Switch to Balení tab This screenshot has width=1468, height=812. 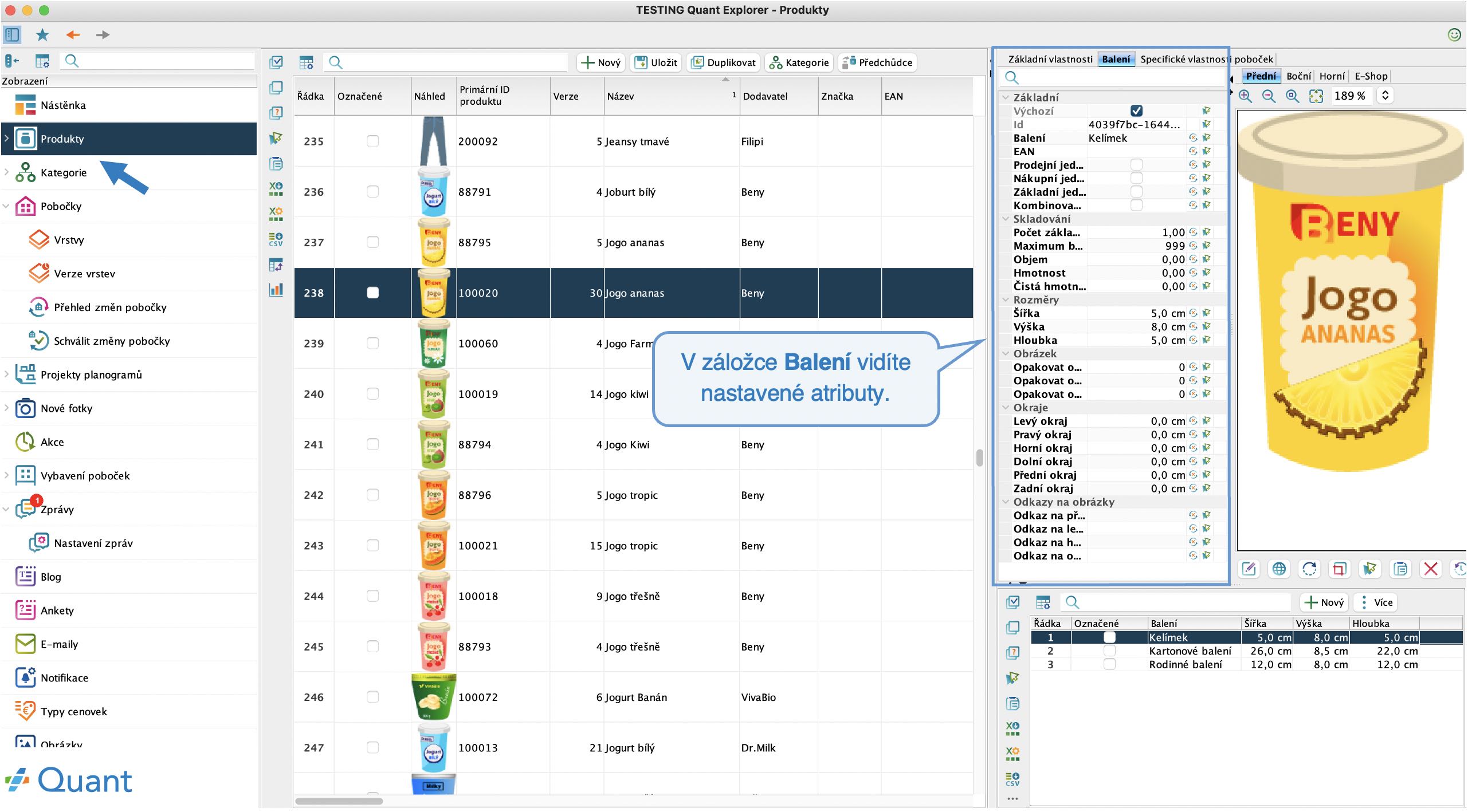point(1116,60)
